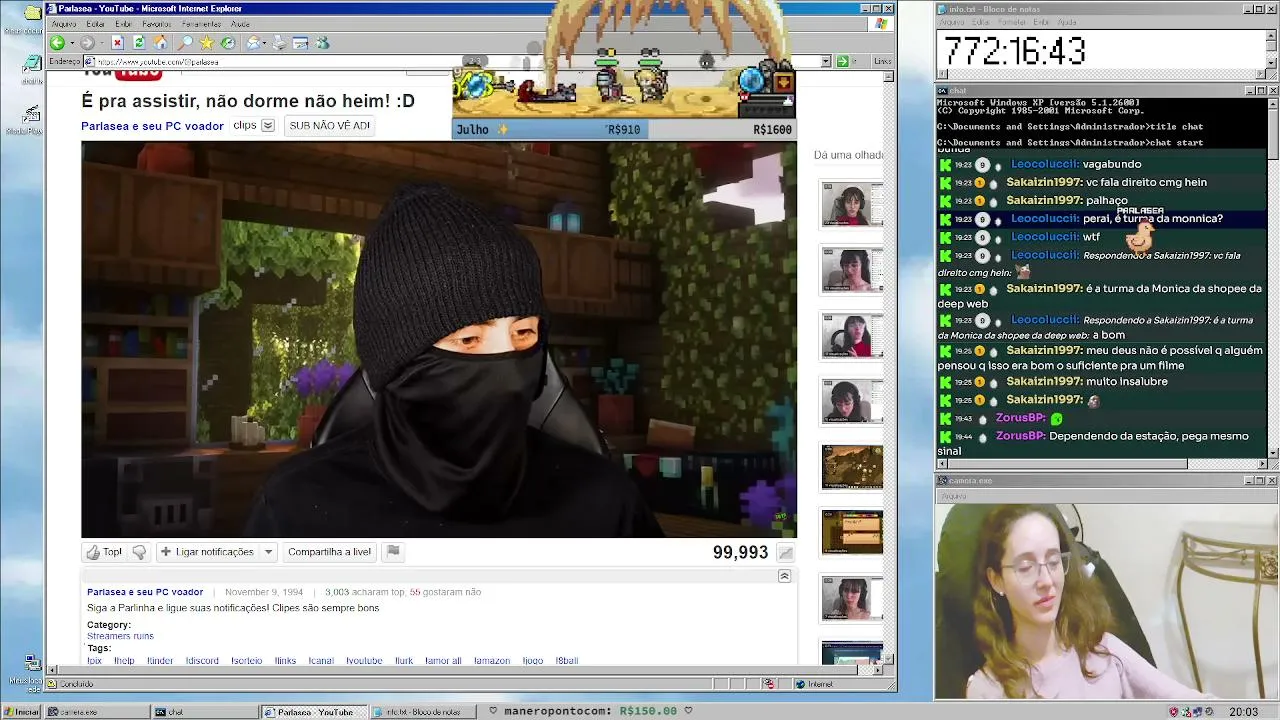Click the SUB NÃO VÊ AD! button
This screenshot has width=1280, height=720.
tap(329, 126)
